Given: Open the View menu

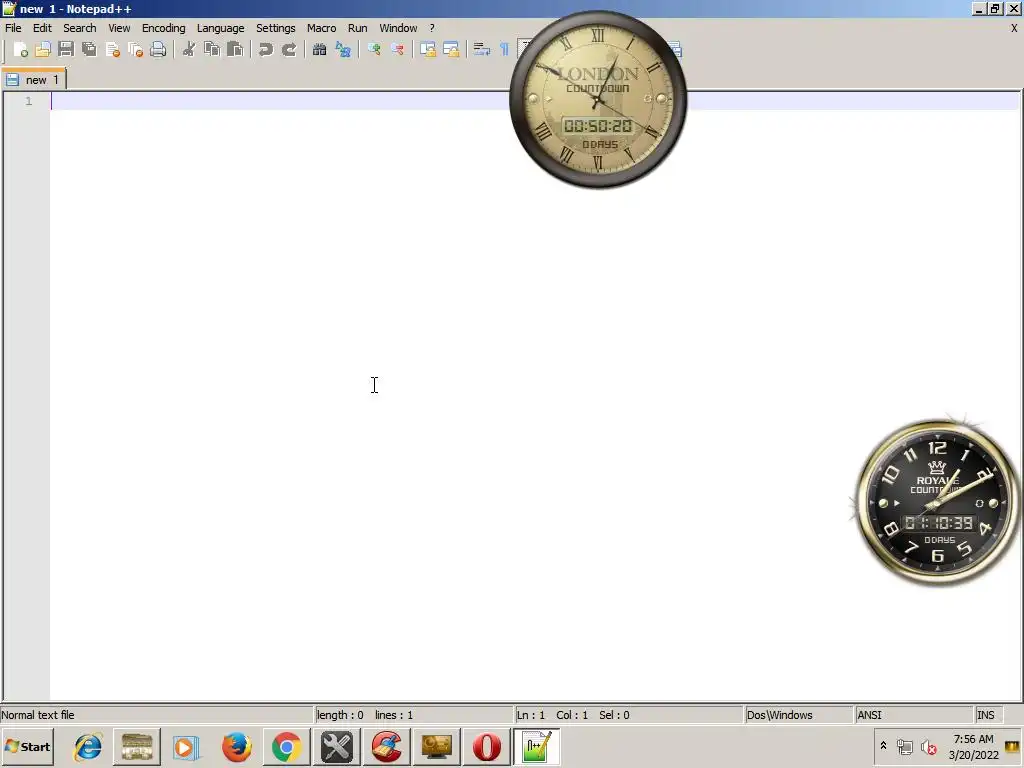Looking at the screenshot, I should coord(120,28).
